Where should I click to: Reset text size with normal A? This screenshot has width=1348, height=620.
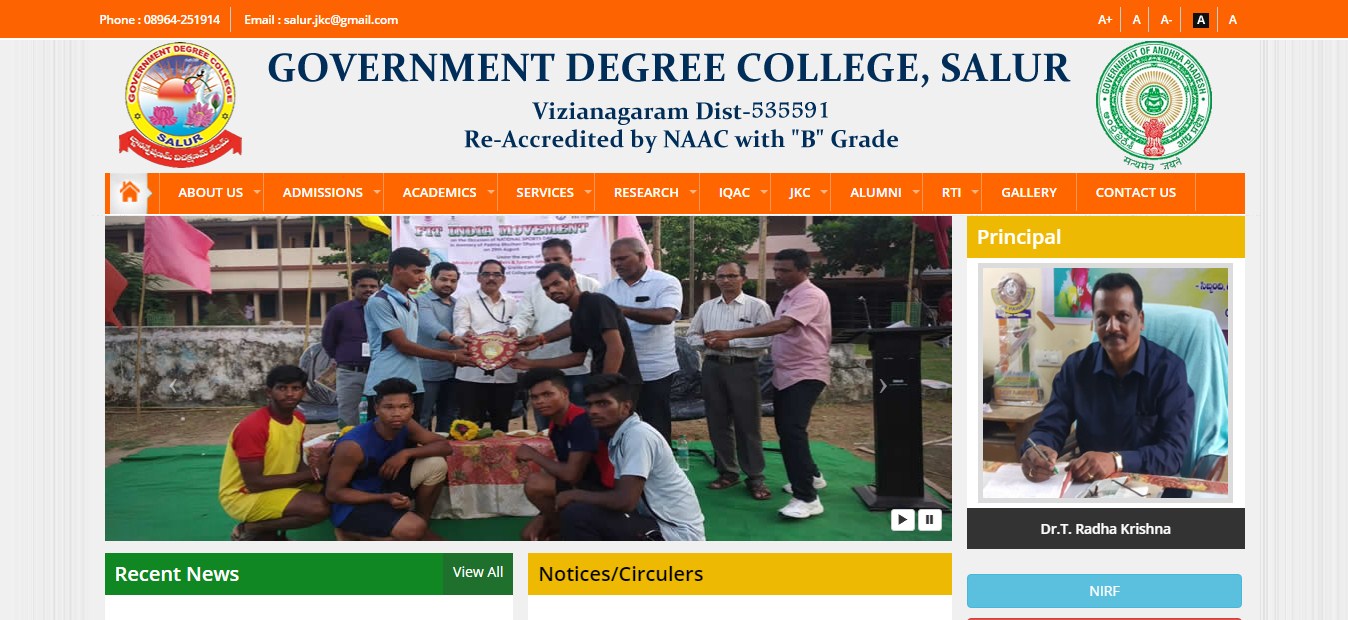click(1136, 19)
